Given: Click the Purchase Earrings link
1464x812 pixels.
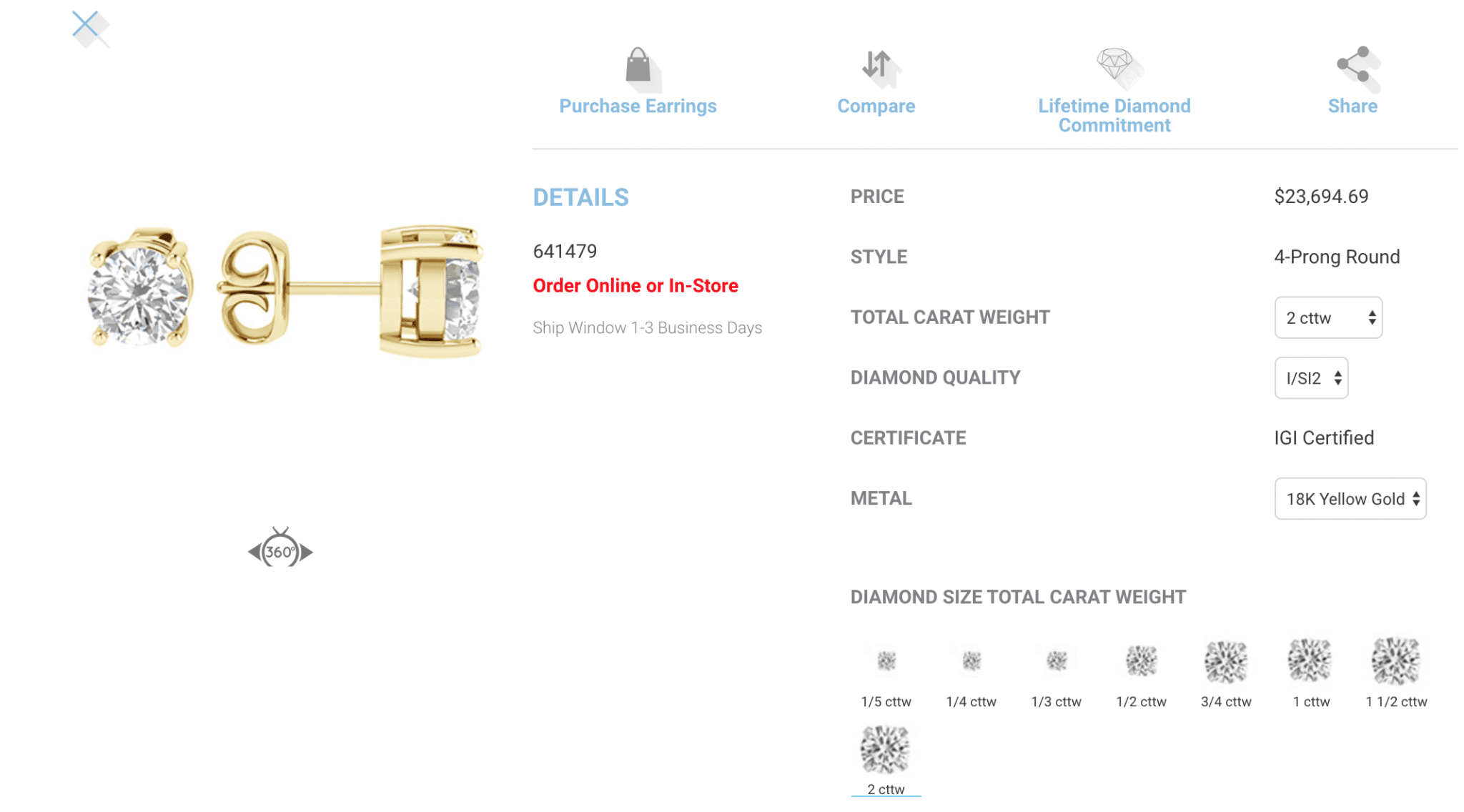Looking at the screenshot, I should [638, 105].
